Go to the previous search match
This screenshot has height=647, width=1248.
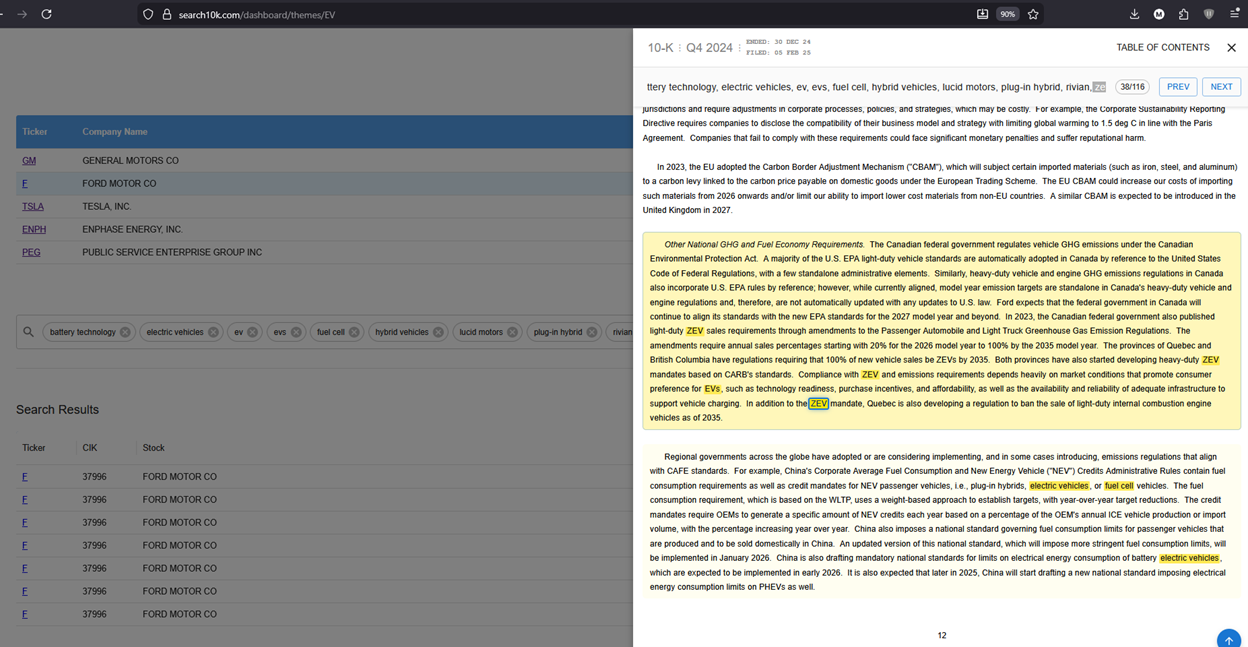click(1178, 87)
